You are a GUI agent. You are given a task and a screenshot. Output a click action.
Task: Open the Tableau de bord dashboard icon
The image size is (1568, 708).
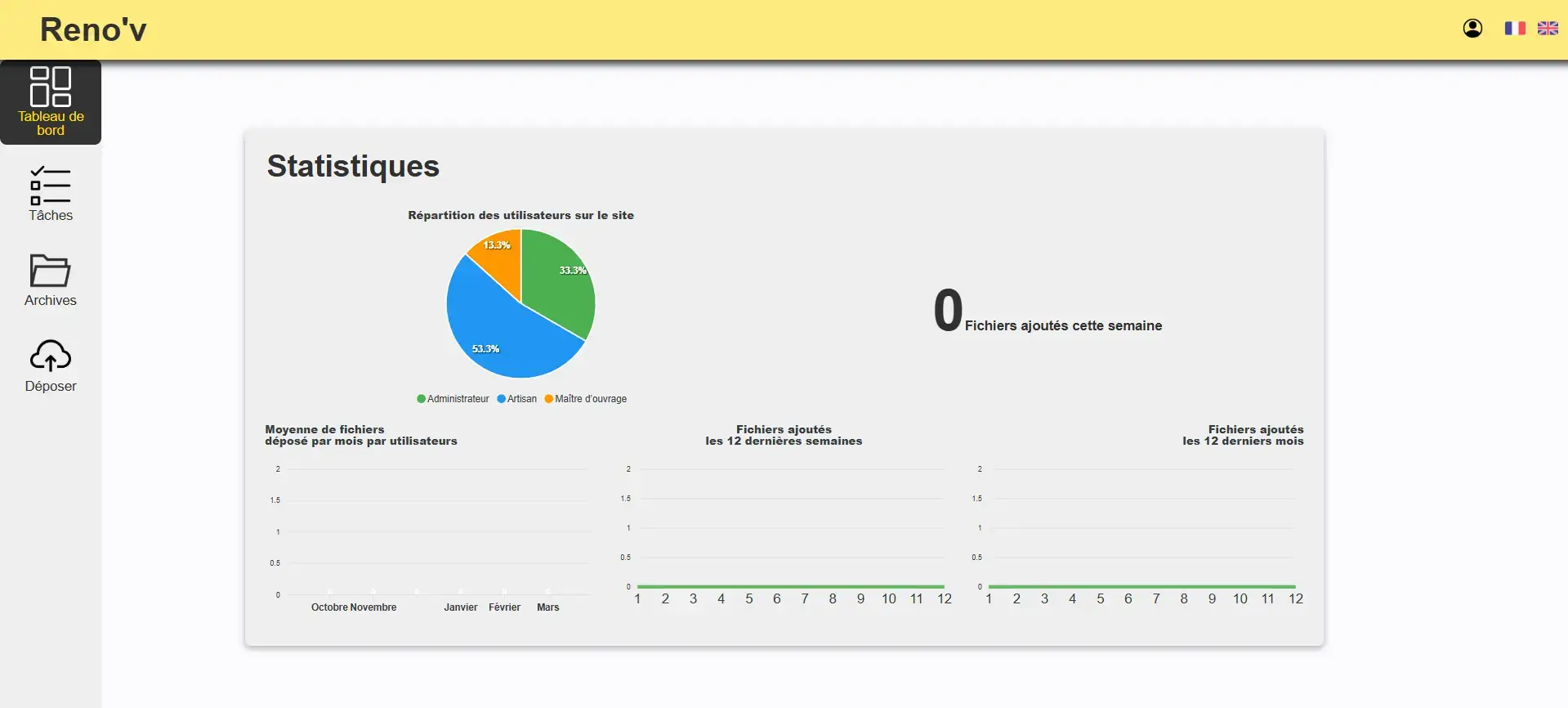51,87
